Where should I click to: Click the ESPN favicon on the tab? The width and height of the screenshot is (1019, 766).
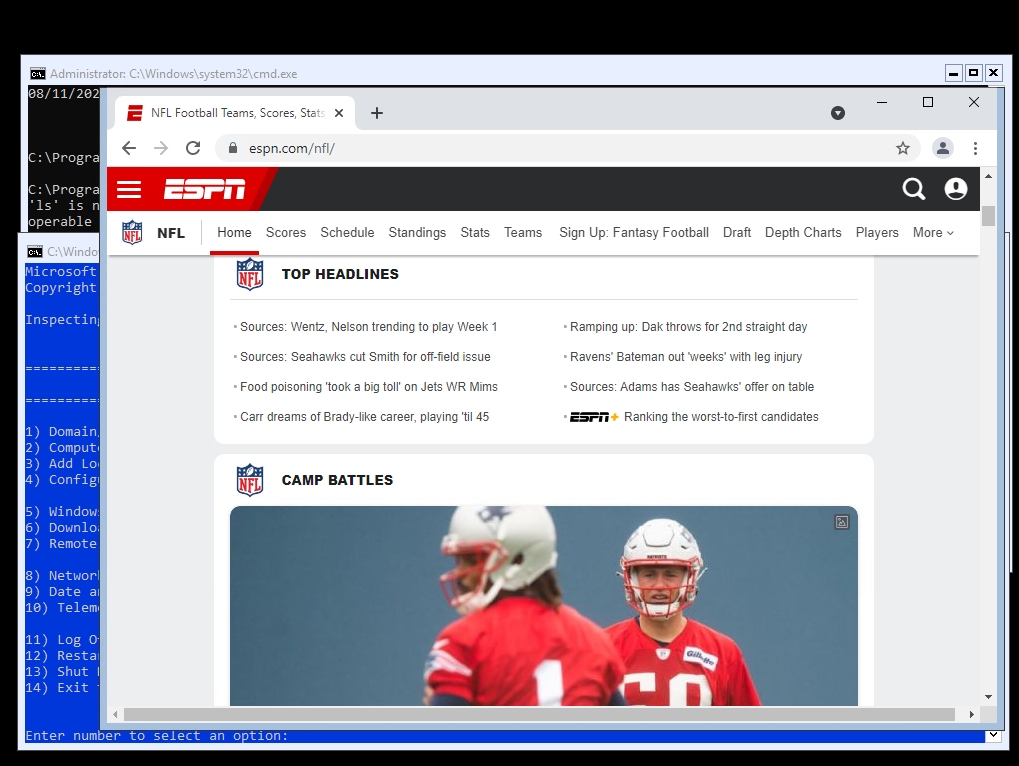[x=135, y=113]
